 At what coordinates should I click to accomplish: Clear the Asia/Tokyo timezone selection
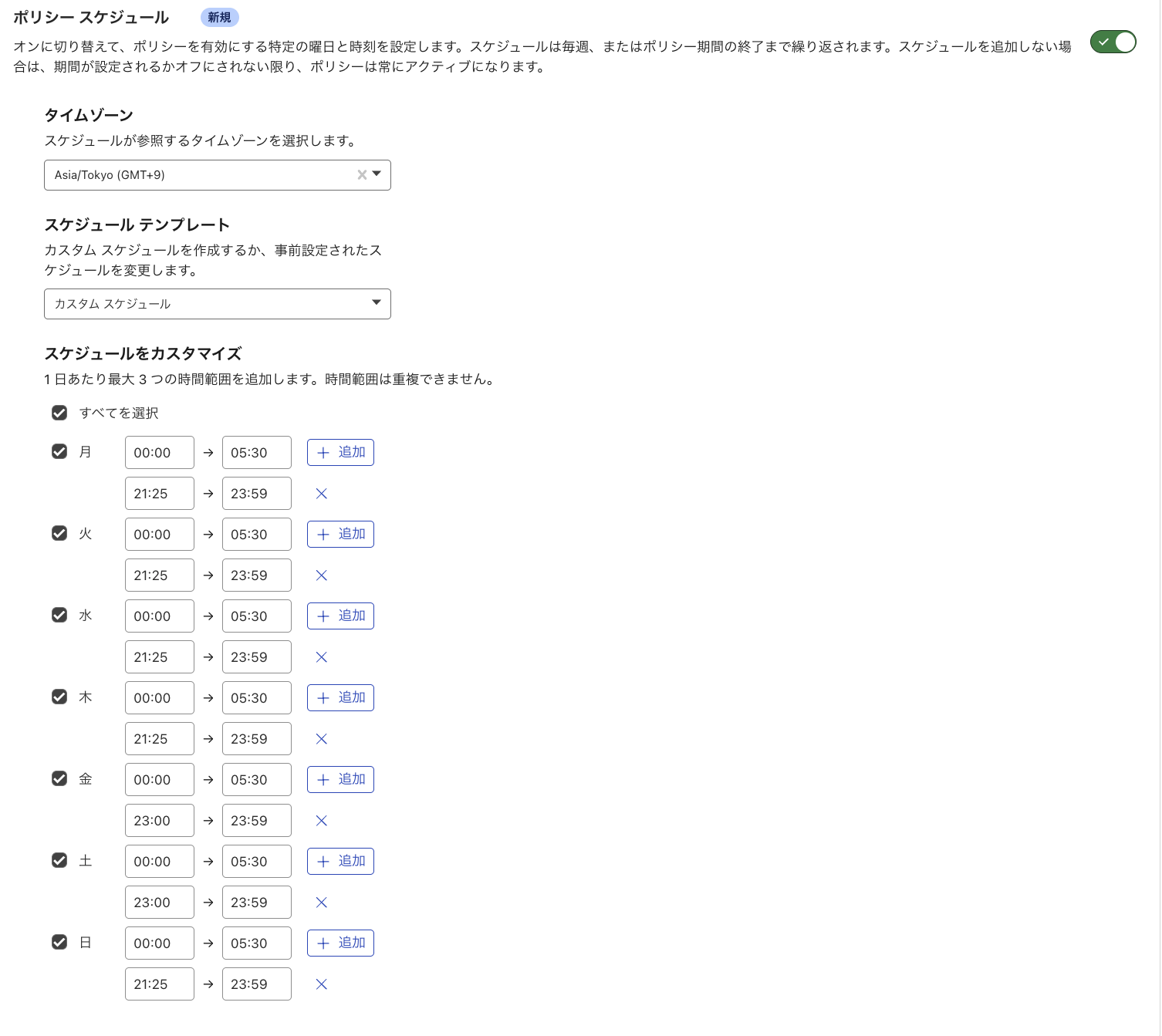tap(361, 175)
